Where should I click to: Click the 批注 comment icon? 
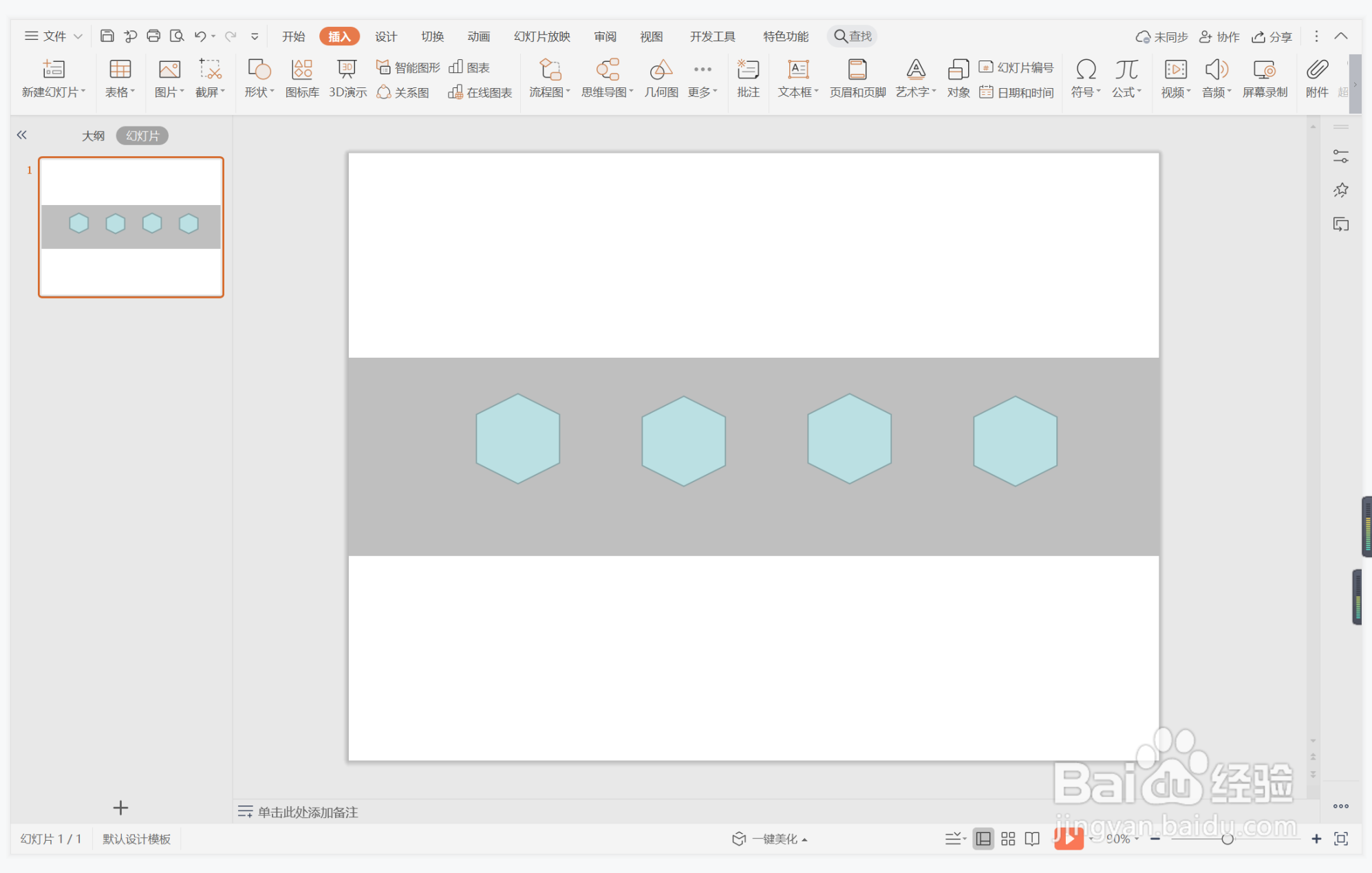pyautogui.click(x=748, y=78)
